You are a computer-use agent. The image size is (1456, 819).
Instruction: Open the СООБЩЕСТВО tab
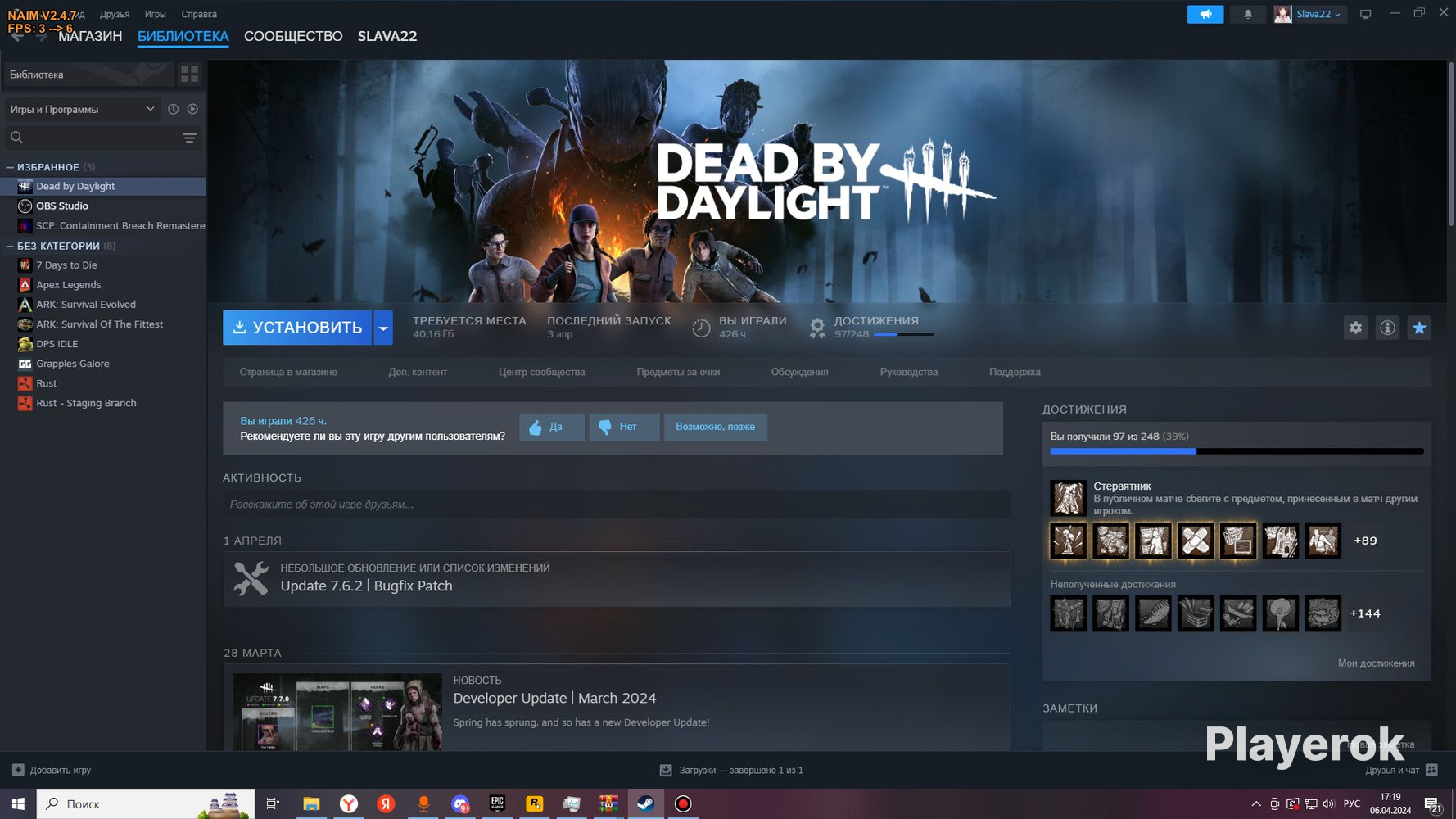click(293, 36)
